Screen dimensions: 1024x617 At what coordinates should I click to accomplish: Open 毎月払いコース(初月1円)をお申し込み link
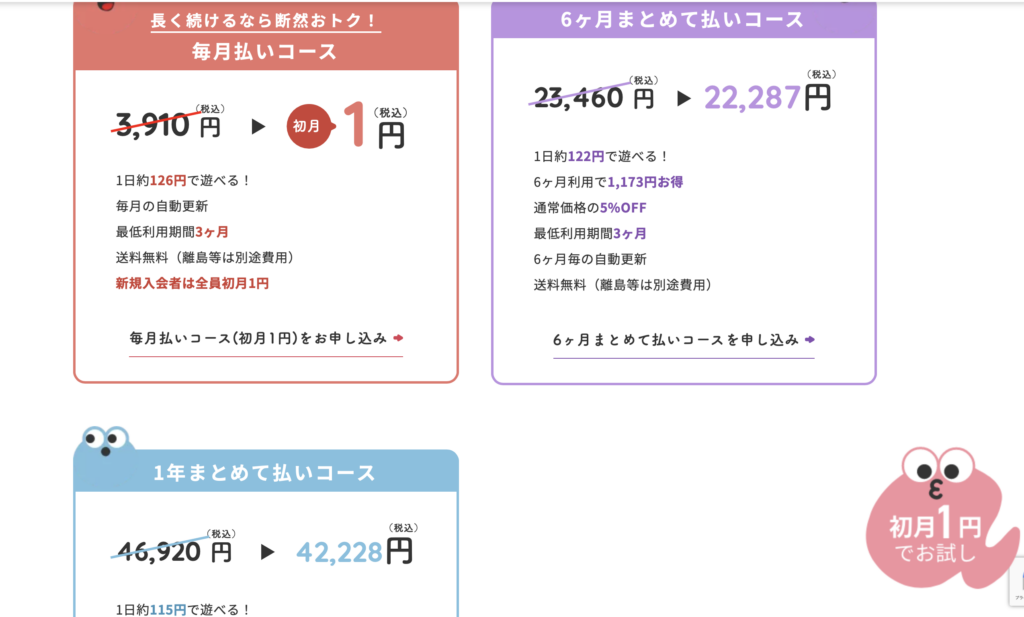(x=258, y=339)
